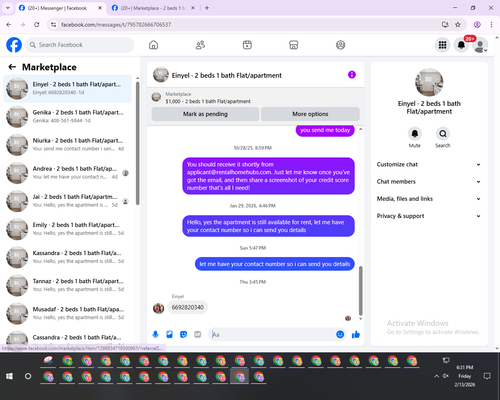This screenshot has width=500, height=400.
Task: Focus the Search Facebook box
Action: coord(80,45)
